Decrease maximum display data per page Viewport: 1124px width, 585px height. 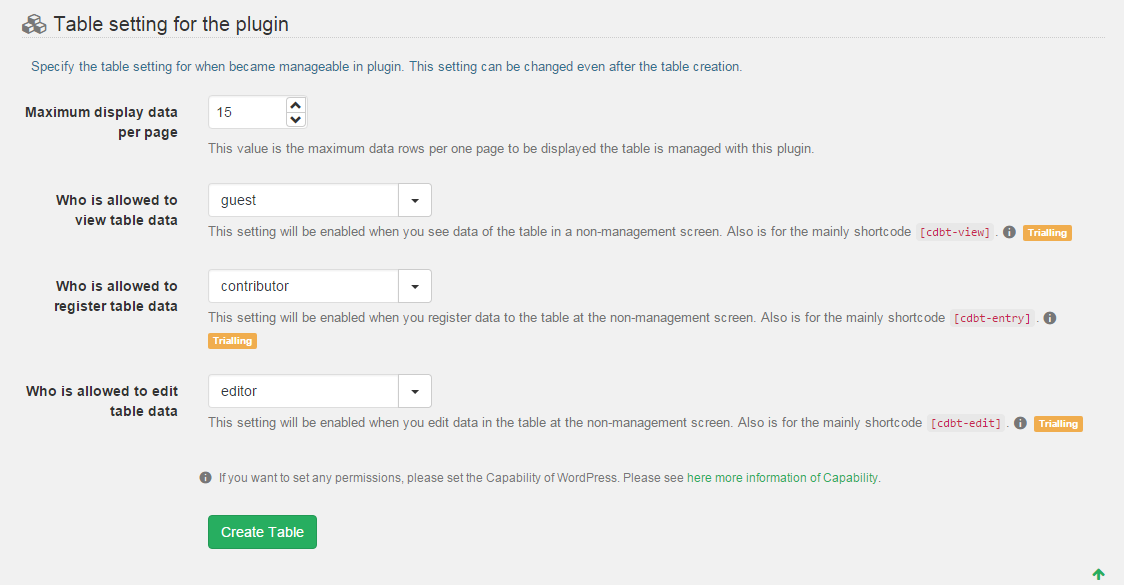(295, 120)
